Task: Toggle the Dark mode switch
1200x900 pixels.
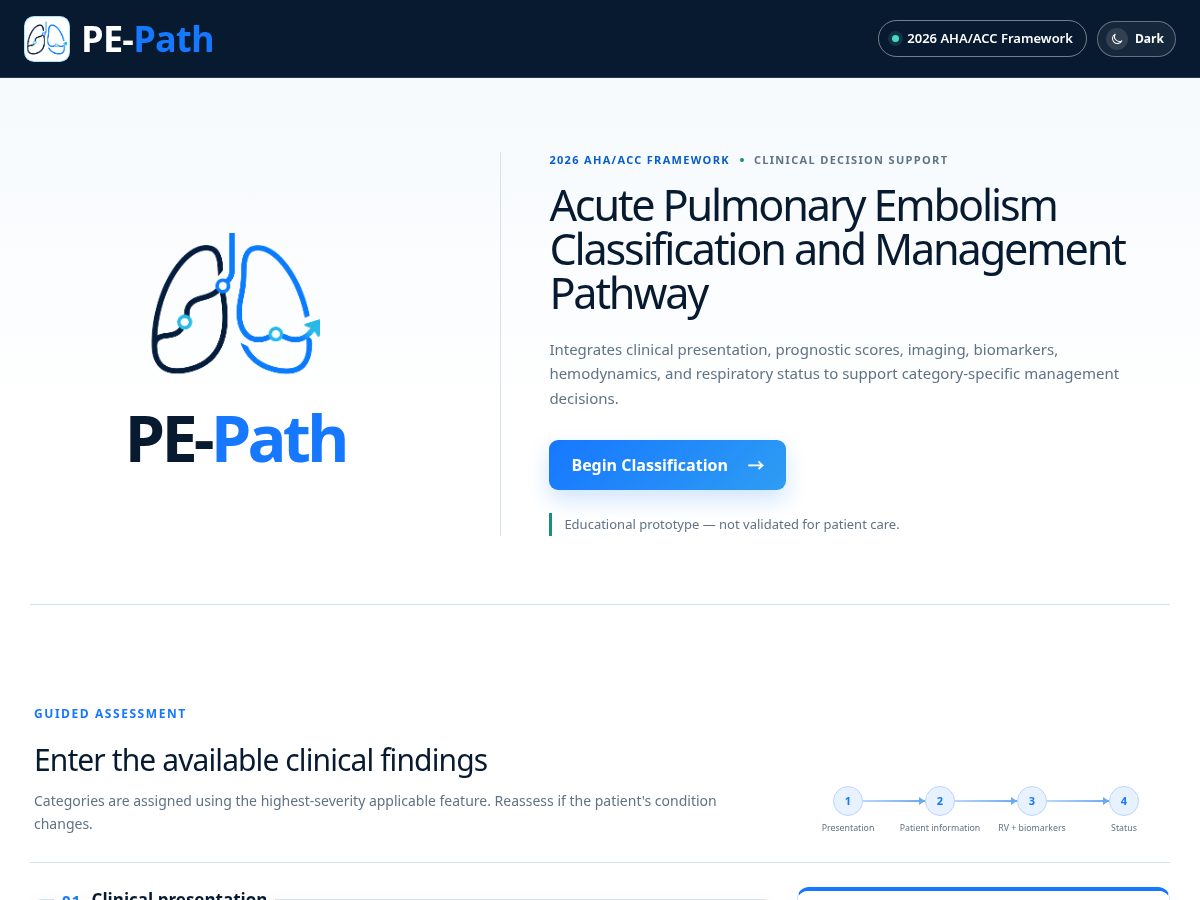Action: [1136, 39]
